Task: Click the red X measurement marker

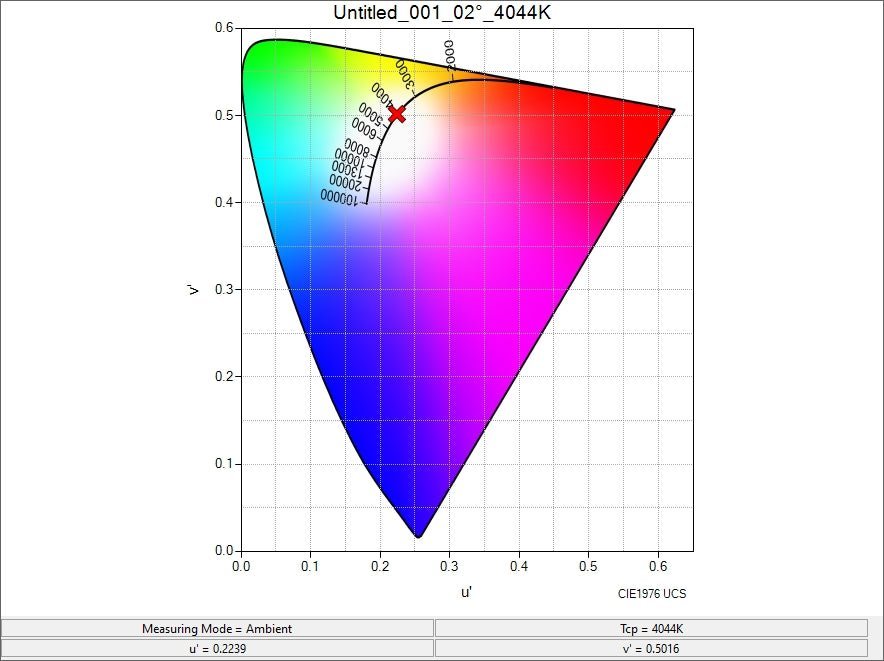Action: (x=397, y=114)
